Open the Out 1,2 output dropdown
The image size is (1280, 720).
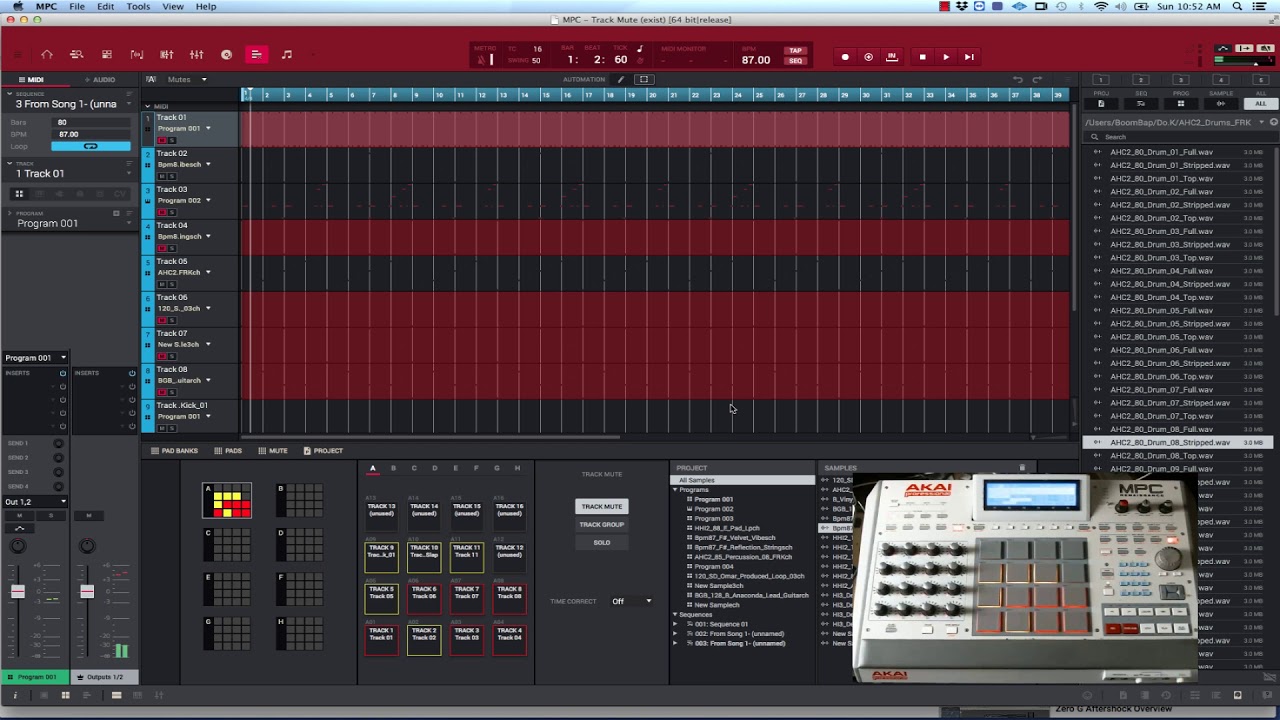click(35, 501)
